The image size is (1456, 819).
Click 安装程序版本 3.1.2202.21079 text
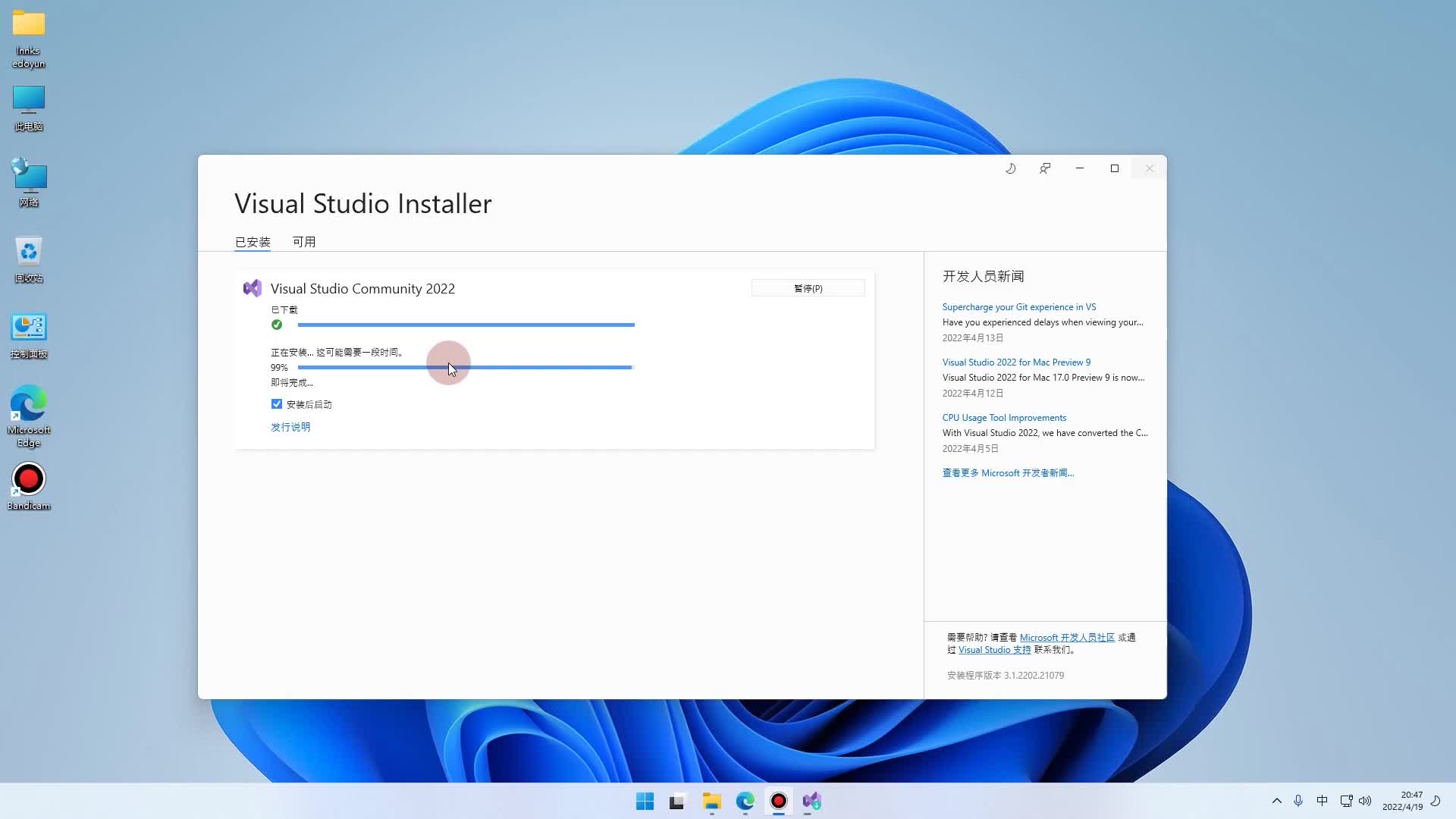coord(1006,676)
